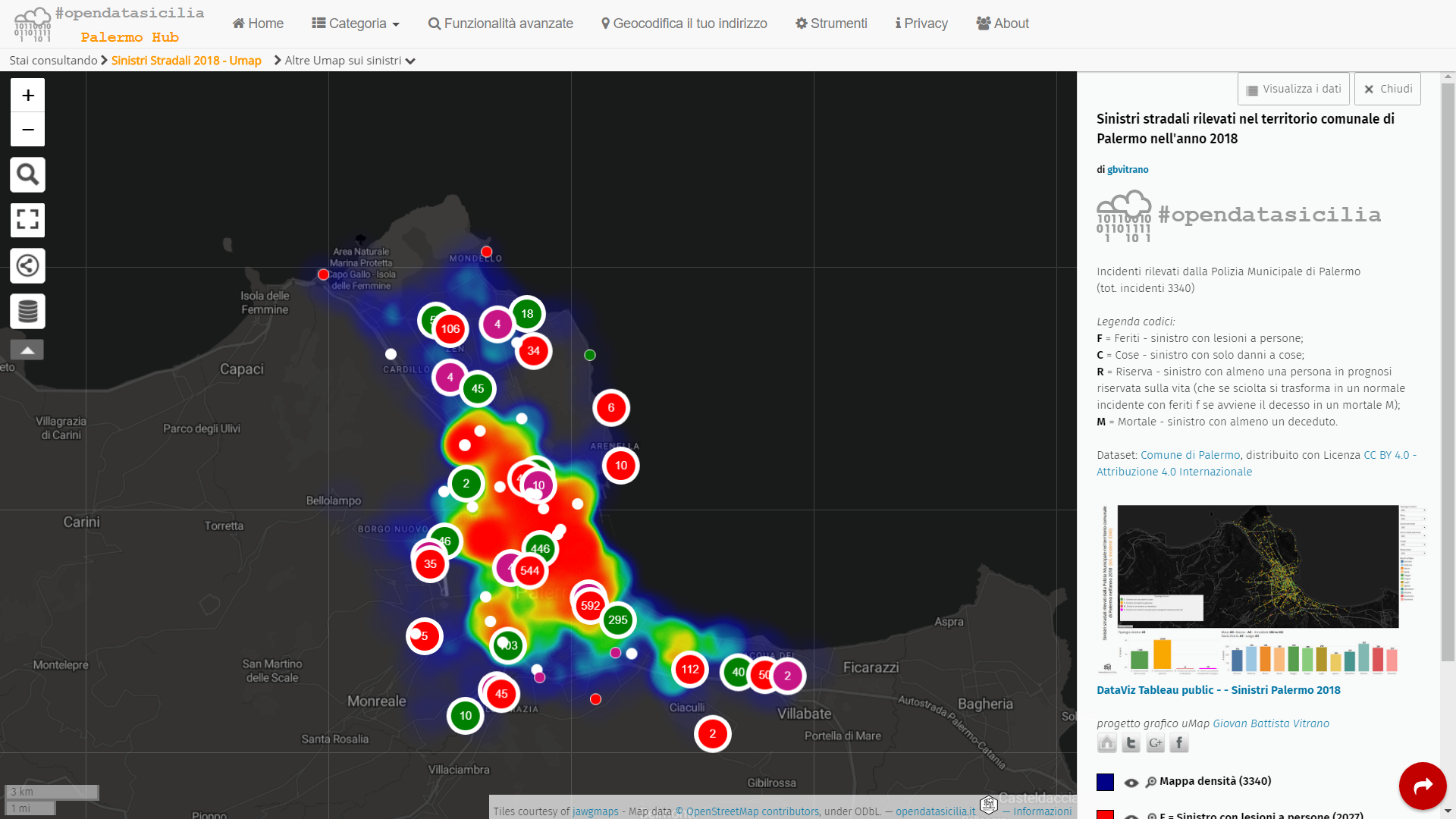The width and height of the screenshot is (1456, 819).
Task: Zoom out of the map
Action: [28, 130]
